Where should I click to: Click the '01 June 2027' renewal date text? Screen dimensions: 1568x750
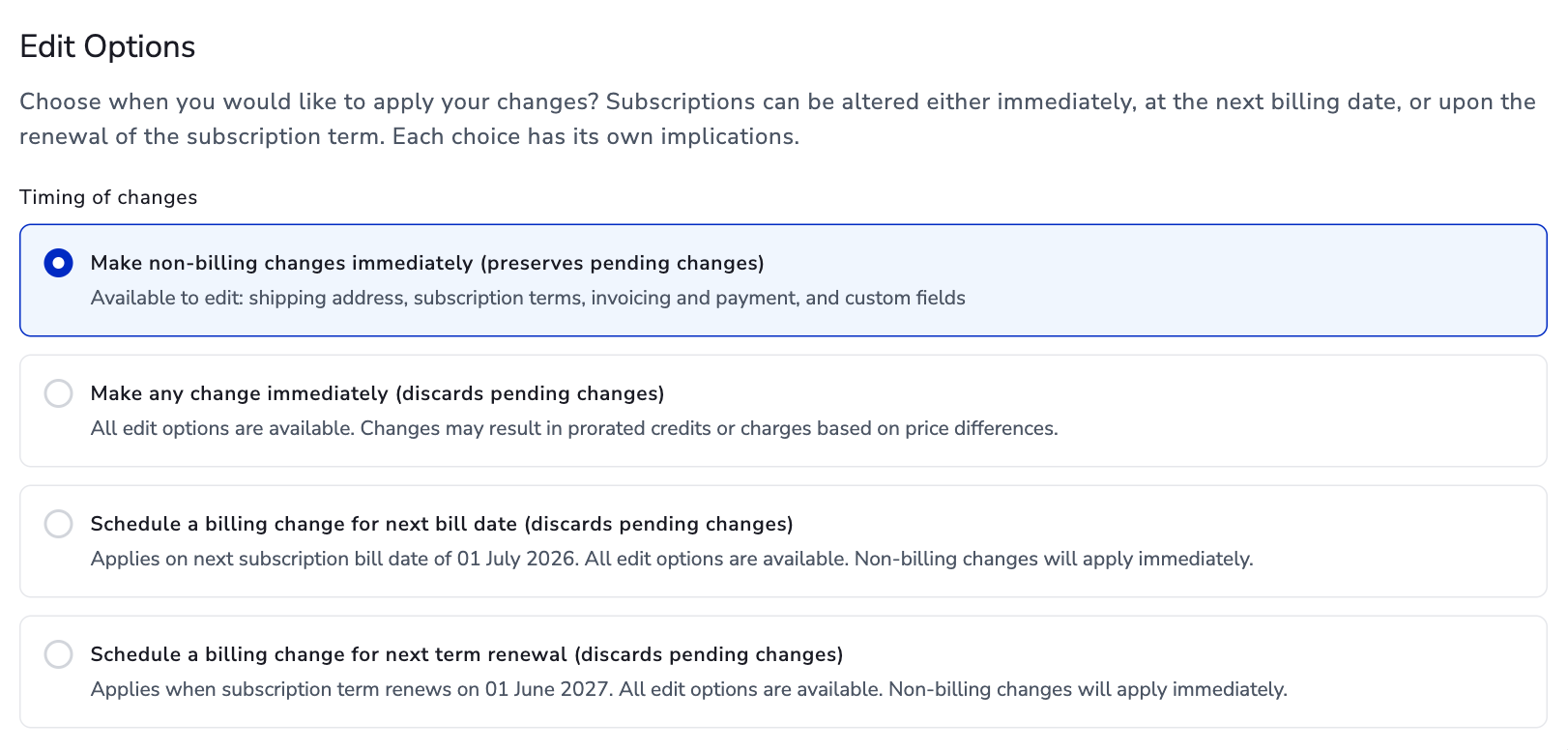coord(546,689)
